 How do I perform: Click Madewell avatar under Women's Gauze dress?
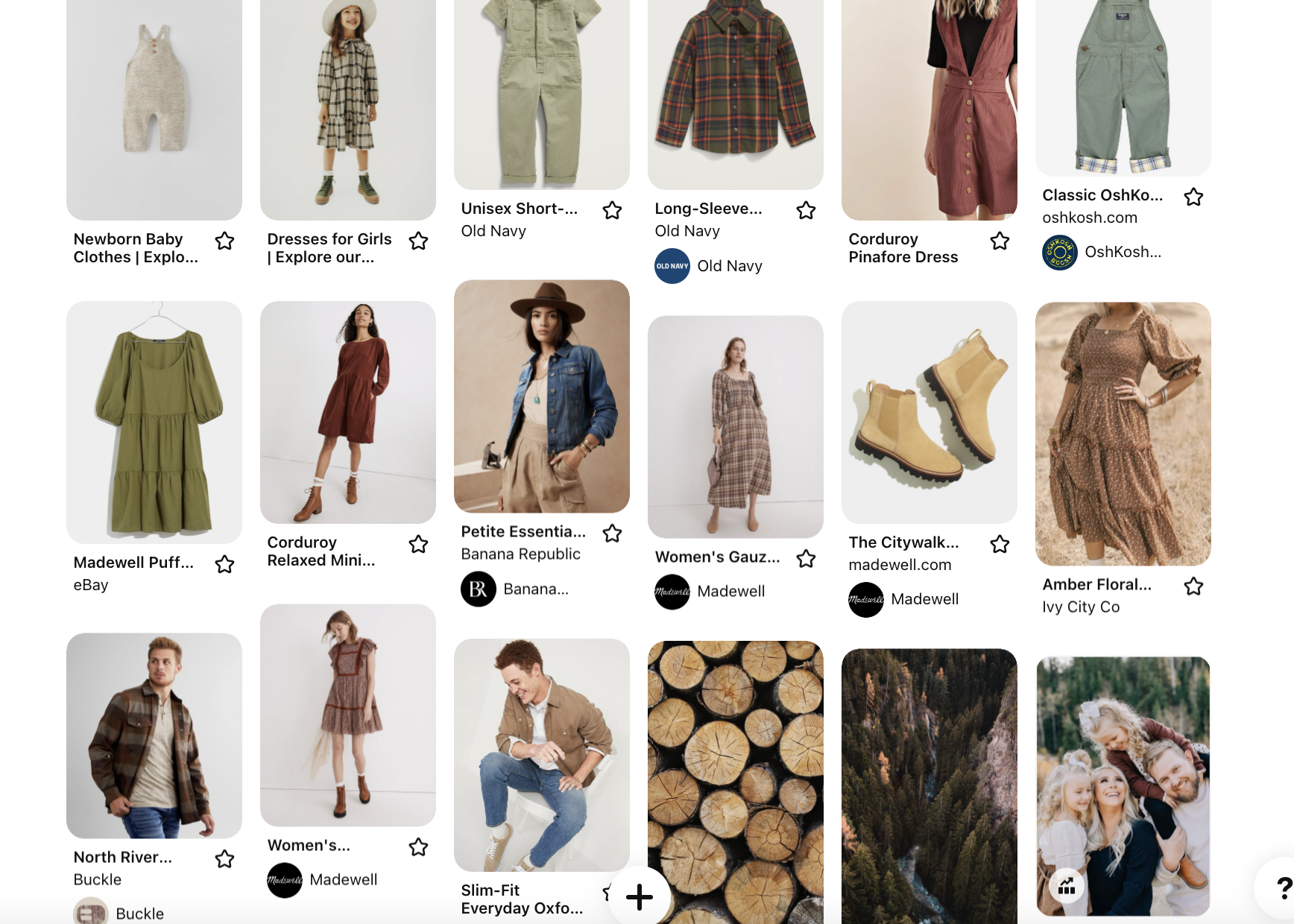672,592
